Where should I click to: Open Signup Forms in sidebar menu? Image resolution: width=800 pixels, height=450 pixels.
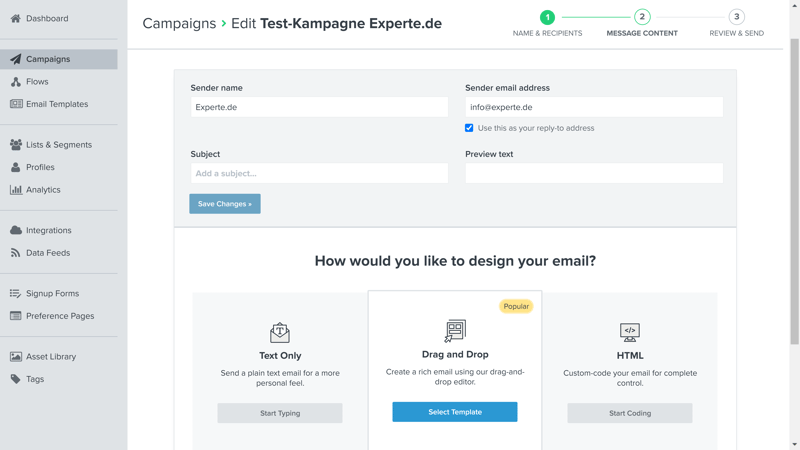[52, 294]
